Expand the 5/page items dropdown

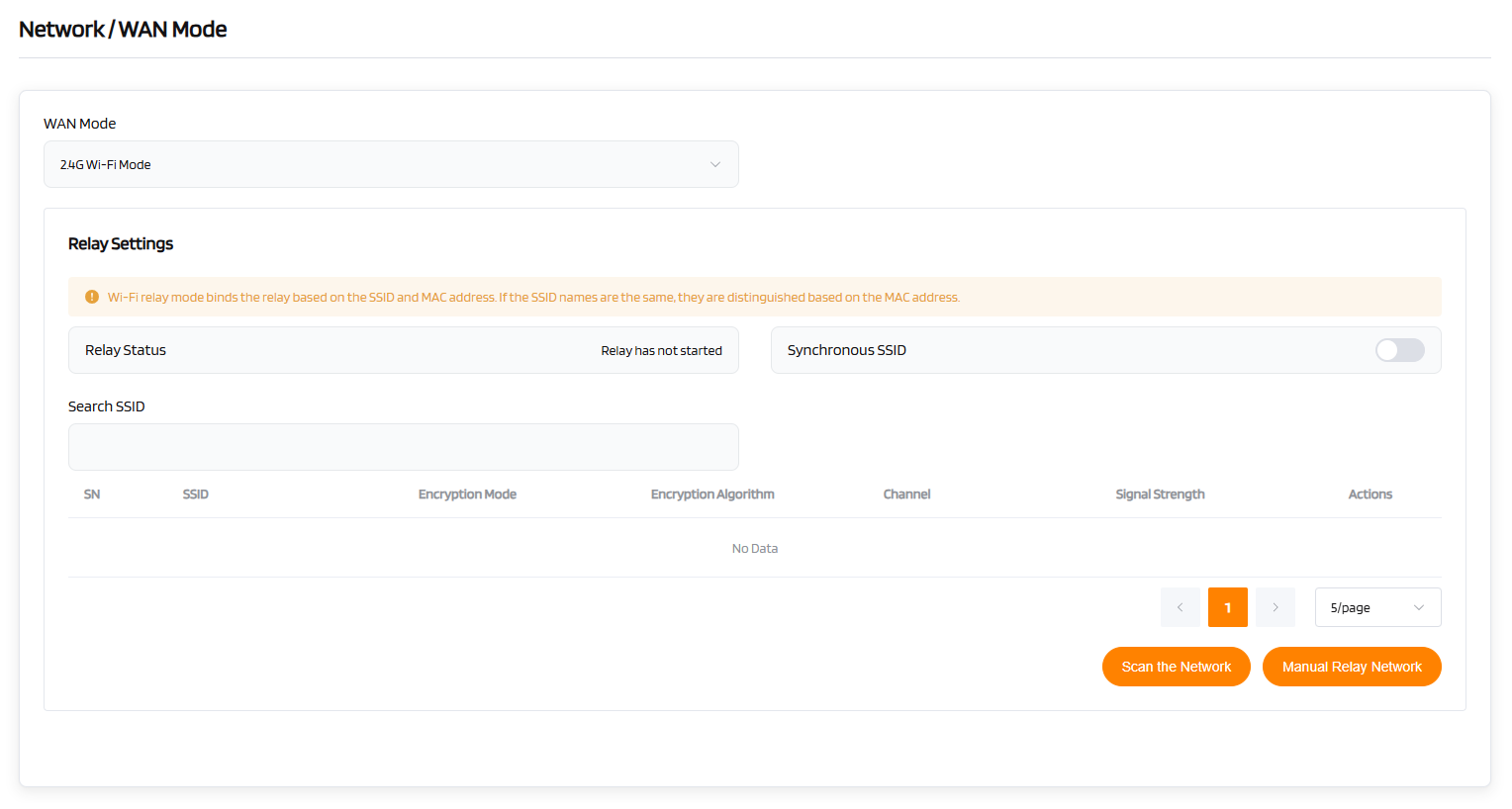1376,607
